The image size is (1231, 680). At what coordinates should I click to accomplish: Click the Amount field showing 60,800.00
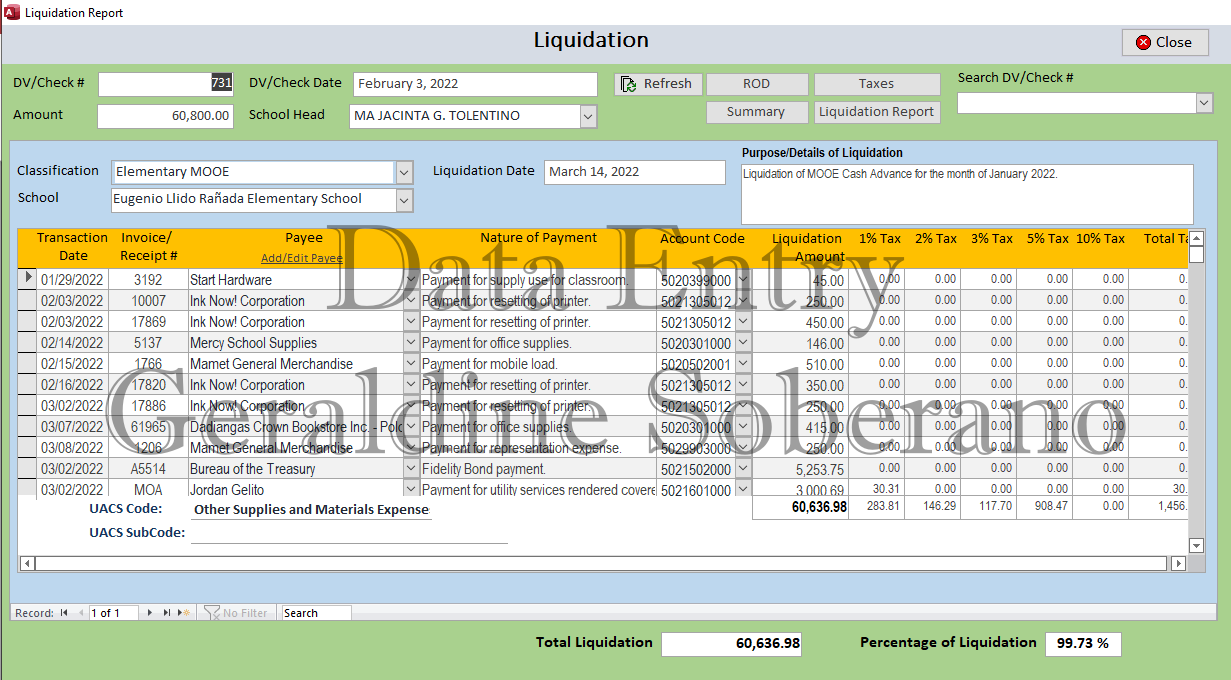pyautogui.click(x=166, y=116)
